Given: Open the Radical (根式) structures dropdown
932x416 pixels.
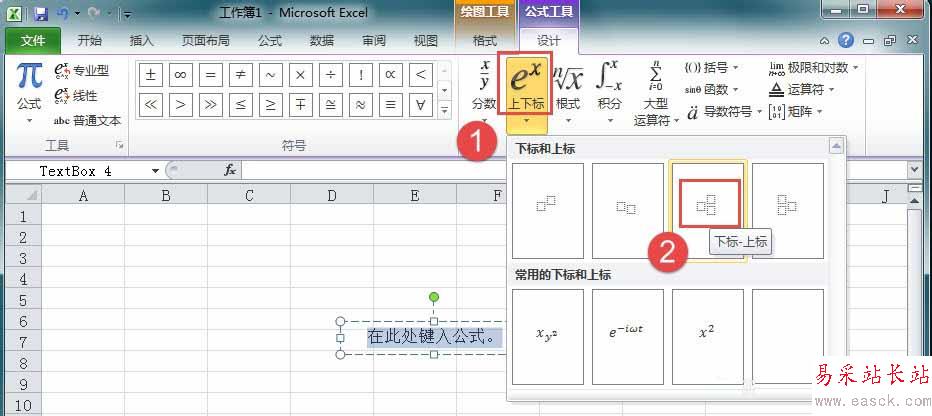Looking at the screenshot, I should point(568,92).
